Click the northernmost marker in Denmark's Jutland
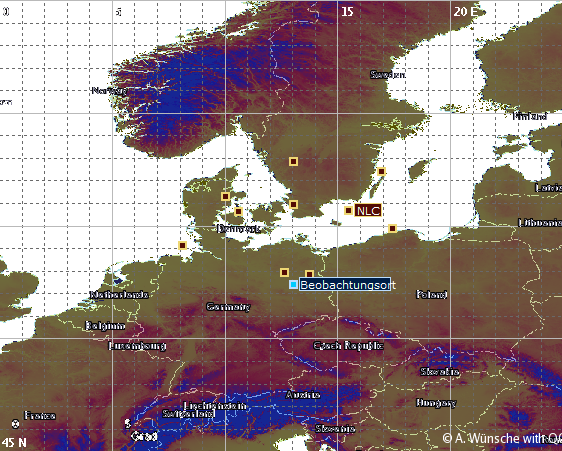 [225, 196]
